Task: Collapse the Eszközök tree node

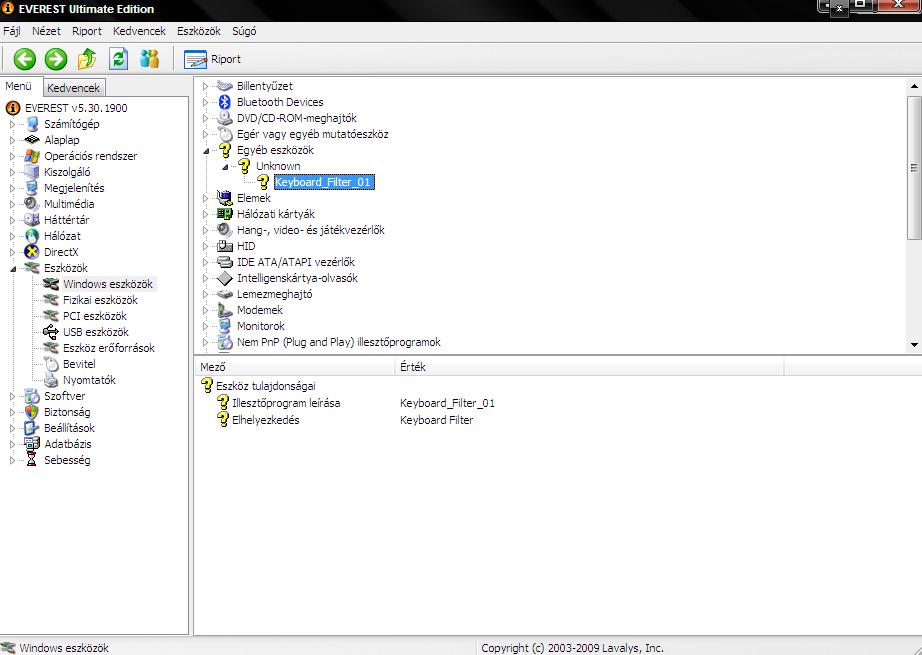Action: (12, 268)
